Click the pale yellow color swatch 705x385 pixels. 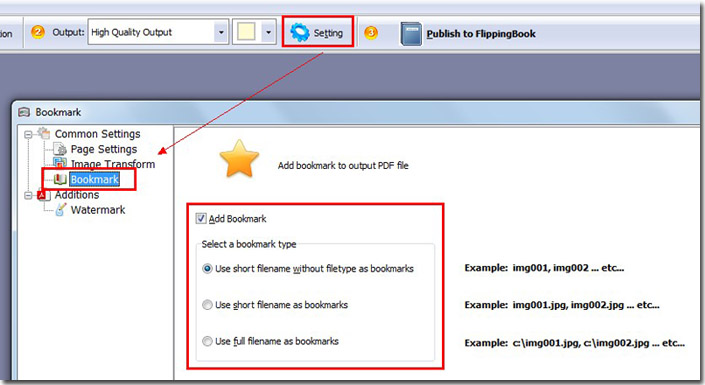pos(246,32)
